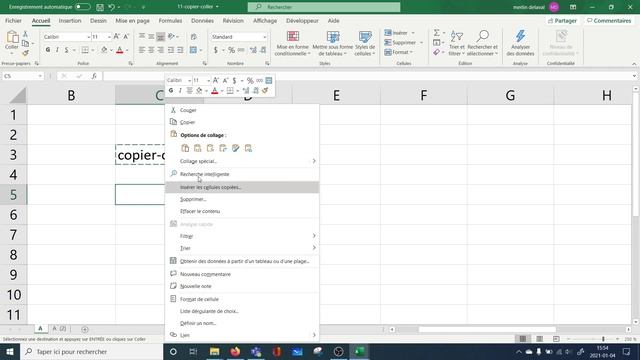Choose Nouveau commentaire in the context menu
The image size is (640, 360).
pos(242,274)
